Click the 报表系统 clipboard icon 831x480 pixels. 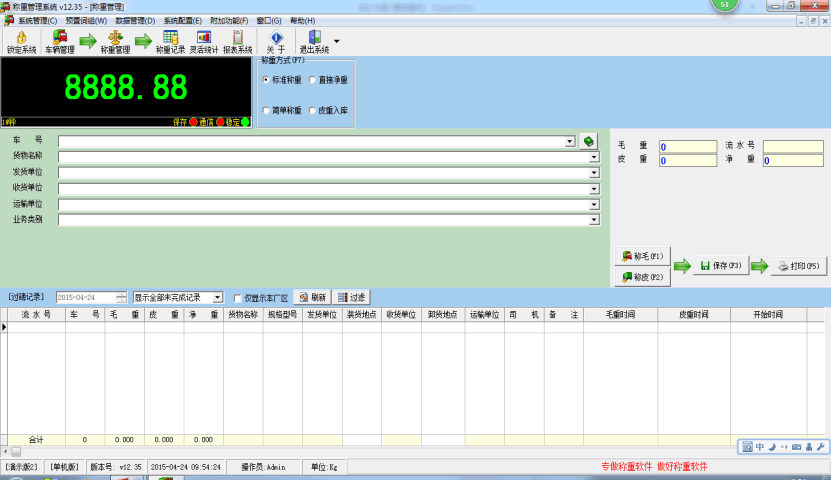(x=237, y=38)
